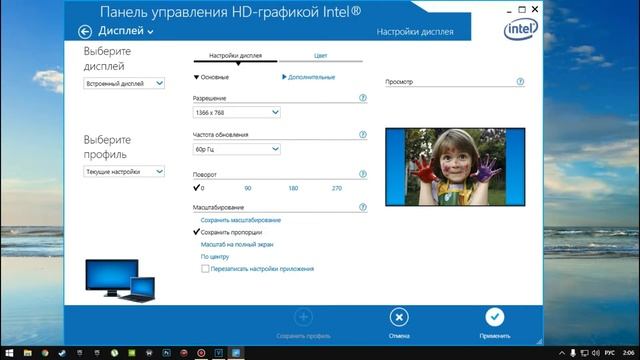Viewport: 640px width, 360px height.
Task: Select Сохранить пропорции scaling option
Action: (231, 232)
